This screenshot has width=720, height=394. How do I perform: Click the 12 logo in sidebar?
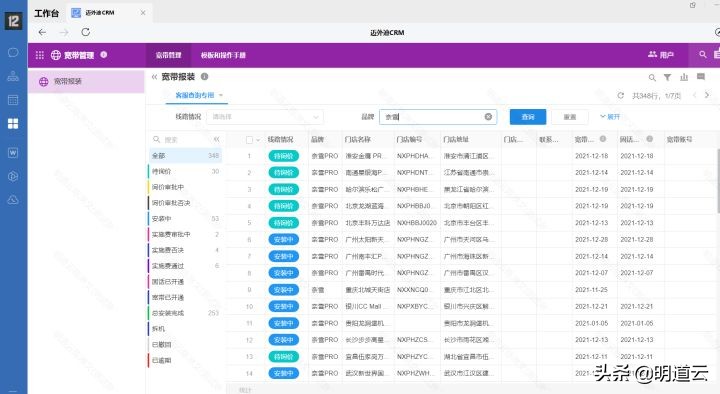13,21
